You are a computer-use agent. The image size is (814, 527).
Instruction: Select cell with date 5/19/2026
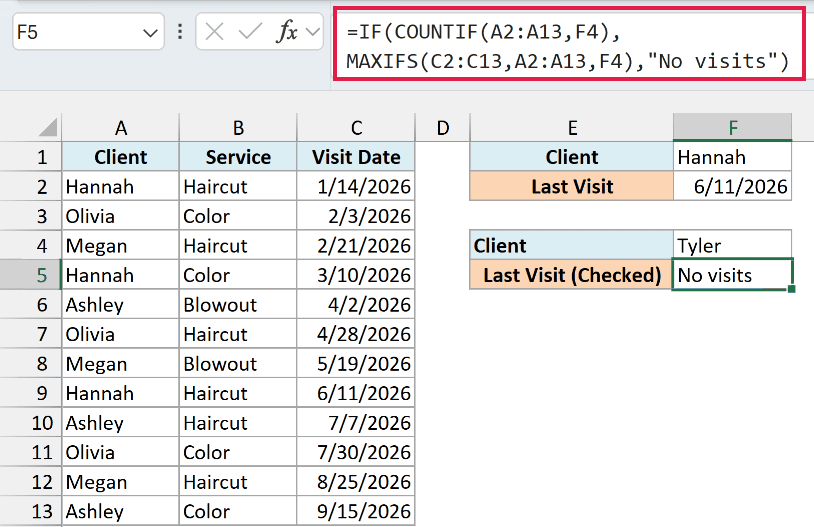pos(356,363)
